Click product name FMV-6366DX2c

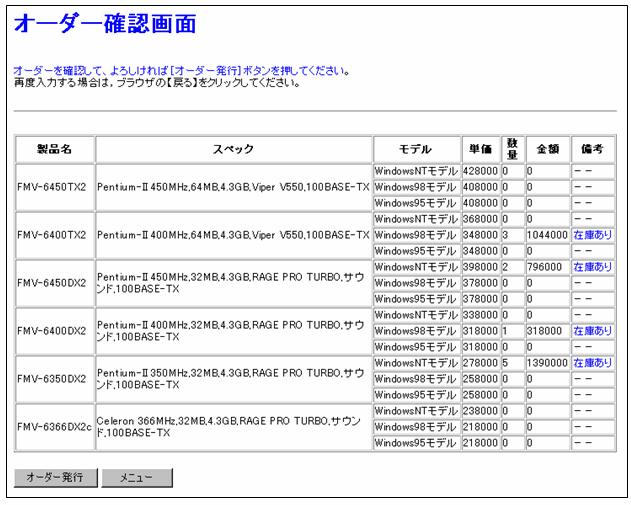[55, 427]
